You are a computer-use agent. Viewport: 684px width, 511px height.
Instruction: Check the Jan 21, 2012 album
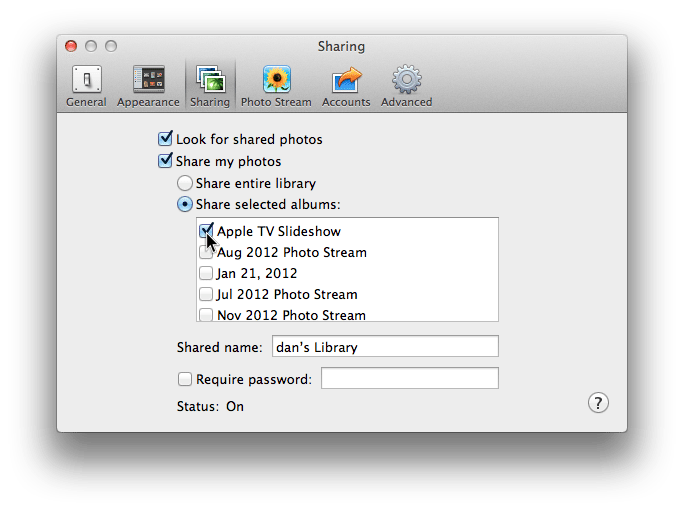pyautogui.click(x=205, y=273)
